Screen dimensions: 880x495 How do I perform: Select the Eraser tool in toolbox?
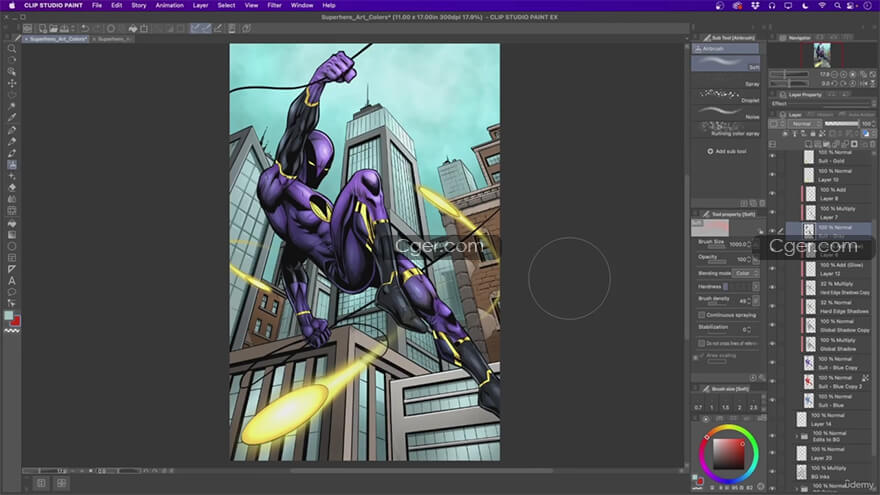point(12,188)
